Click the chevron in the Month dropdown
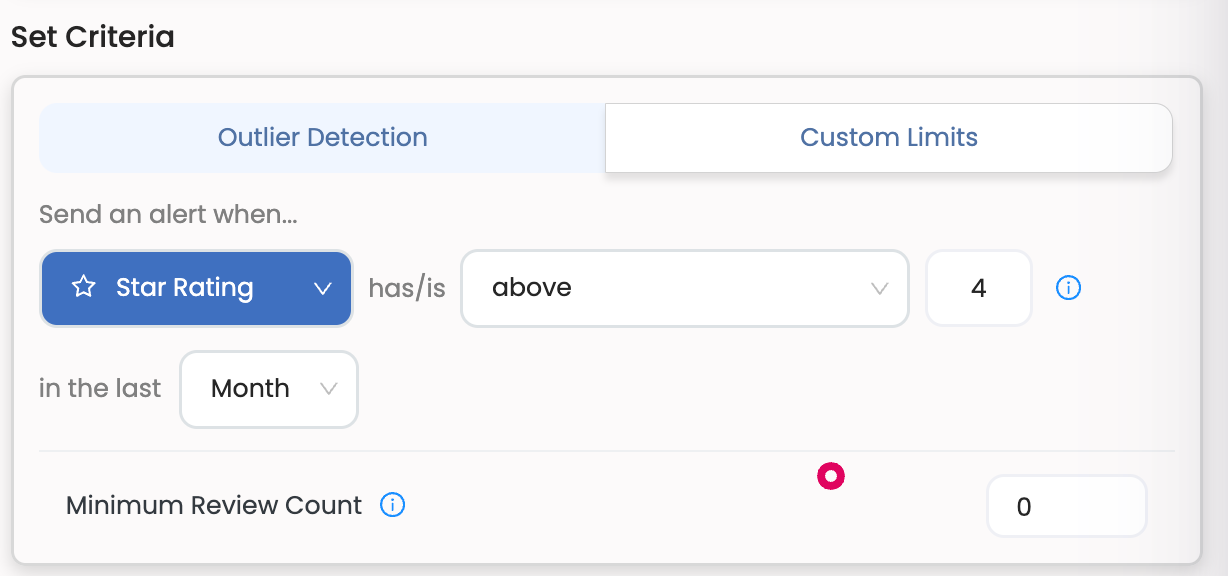The width and height of the screenshot is (1228, 576). click(x=328, y=389)
